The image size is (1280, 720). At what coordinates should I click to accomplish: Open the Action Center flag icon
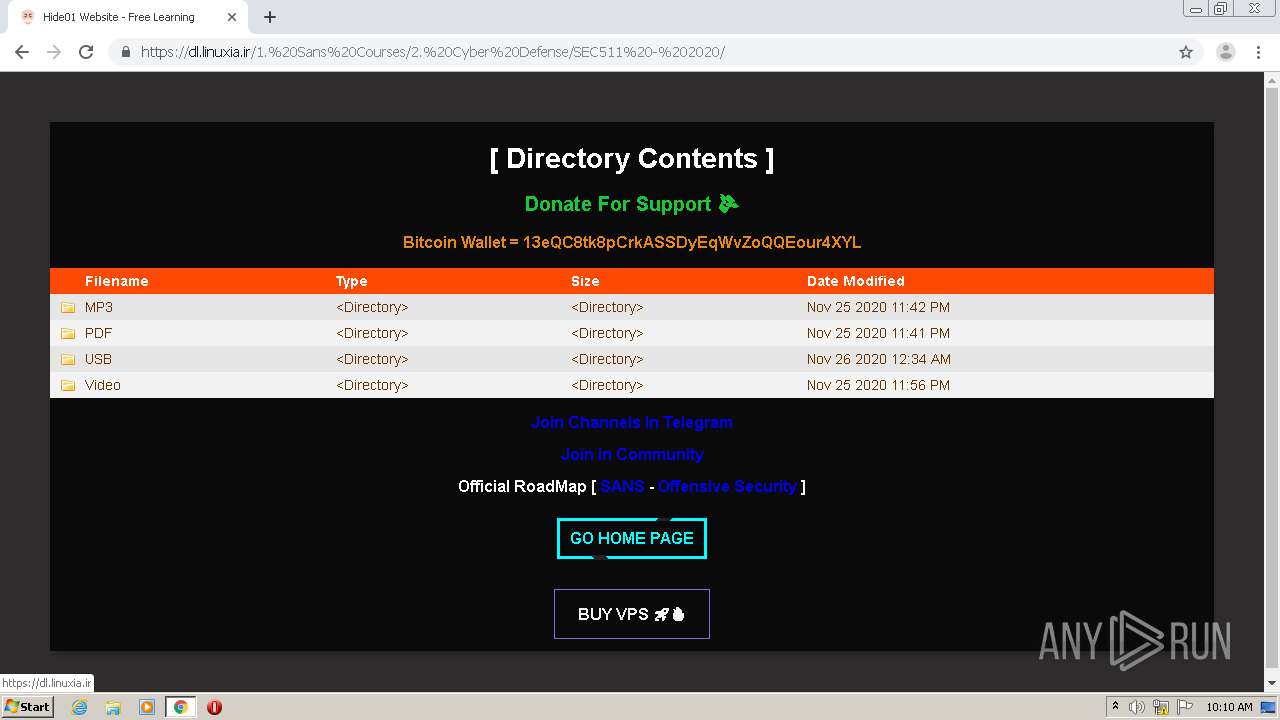click(1185, 707)
